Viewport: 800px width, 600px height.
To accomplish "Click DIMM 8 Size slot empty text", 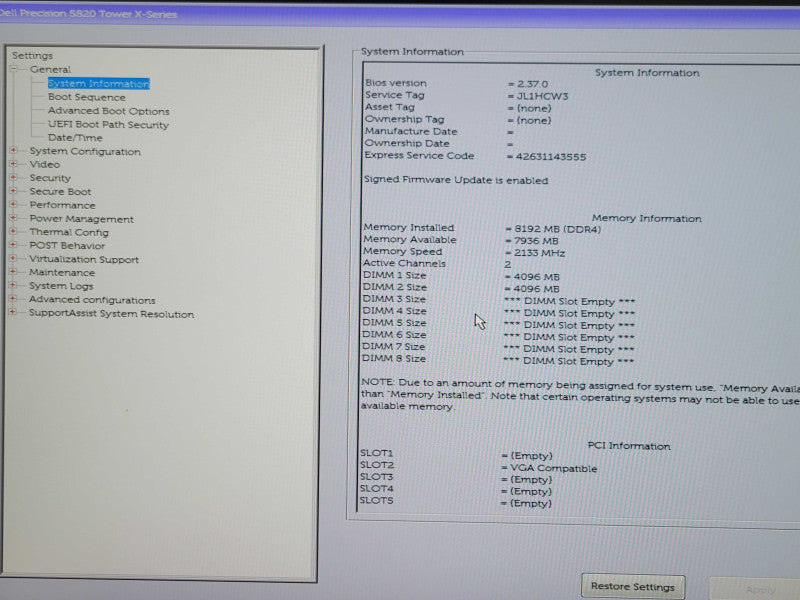I will (x=568, y=361).
